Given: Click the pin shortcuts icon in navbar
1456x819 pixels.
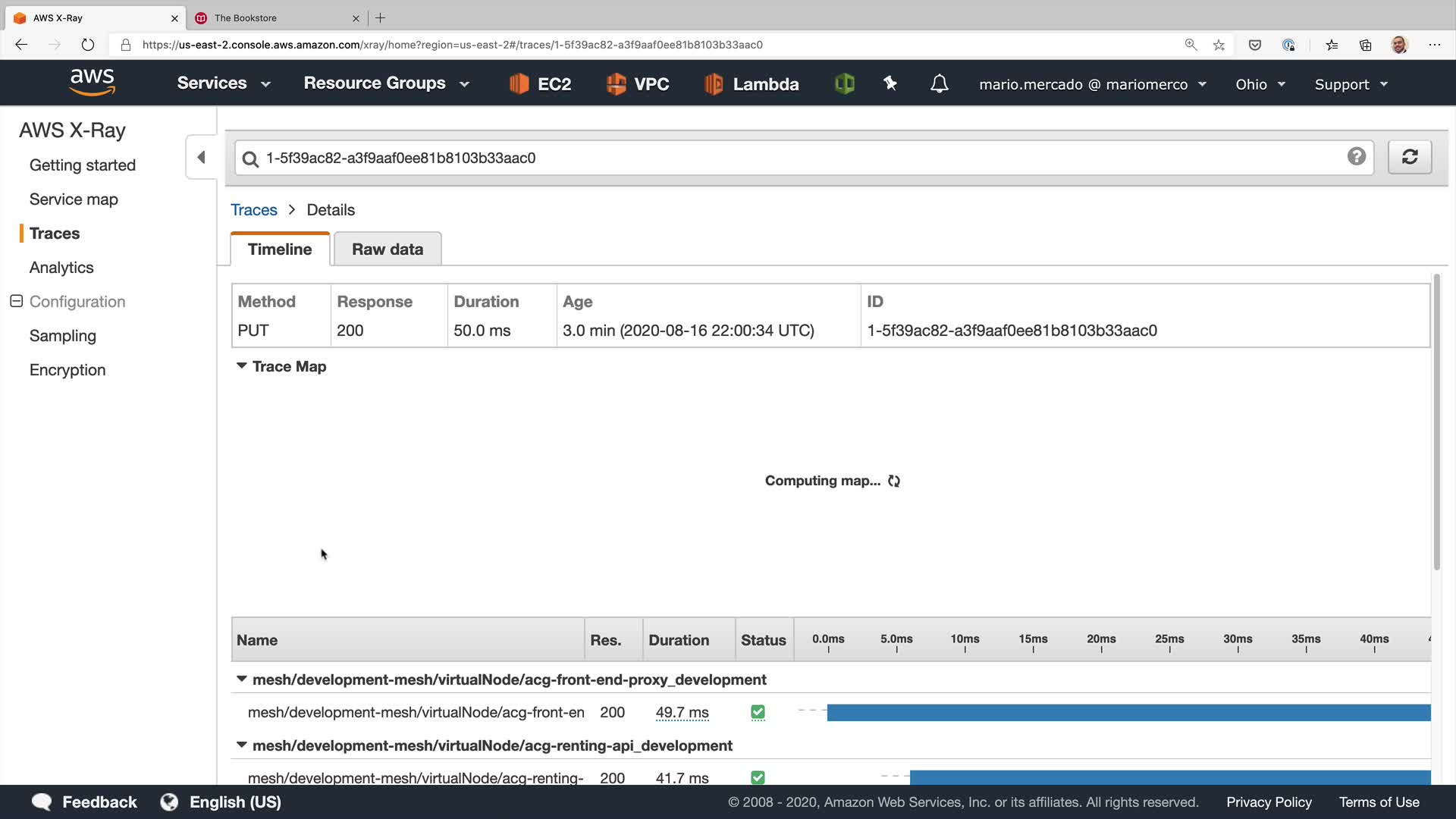Looking at the screenshot, I should tap(890, 83).
